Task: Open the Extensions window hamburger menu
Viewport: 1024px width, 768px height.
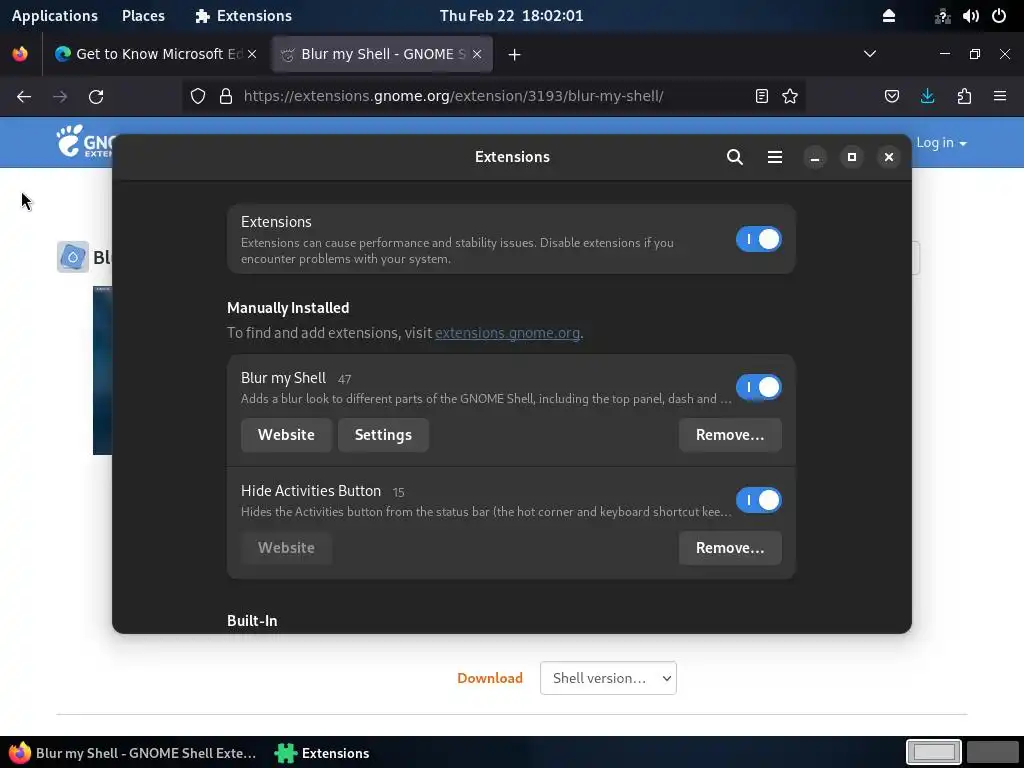Action: pos(775,157)
